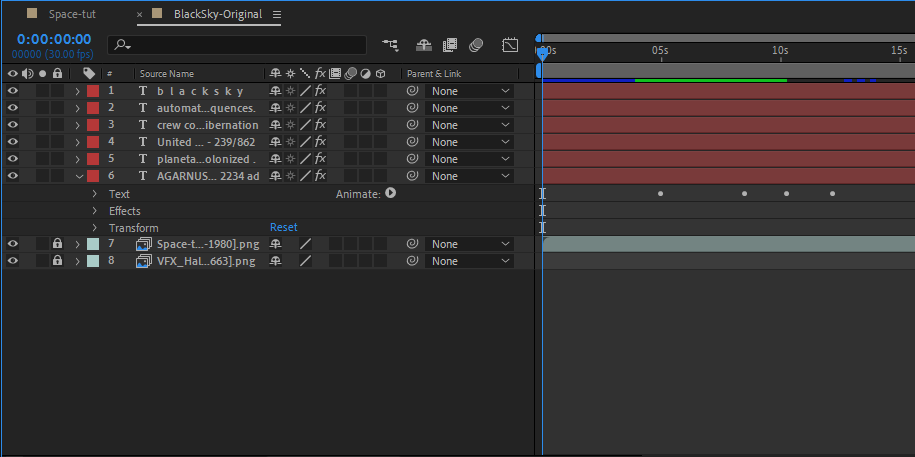This screenshot has width=915, height=457.
Task: Click the fx switch on blacksky layer
Action: pyautogui.click(x=320, y=91)
